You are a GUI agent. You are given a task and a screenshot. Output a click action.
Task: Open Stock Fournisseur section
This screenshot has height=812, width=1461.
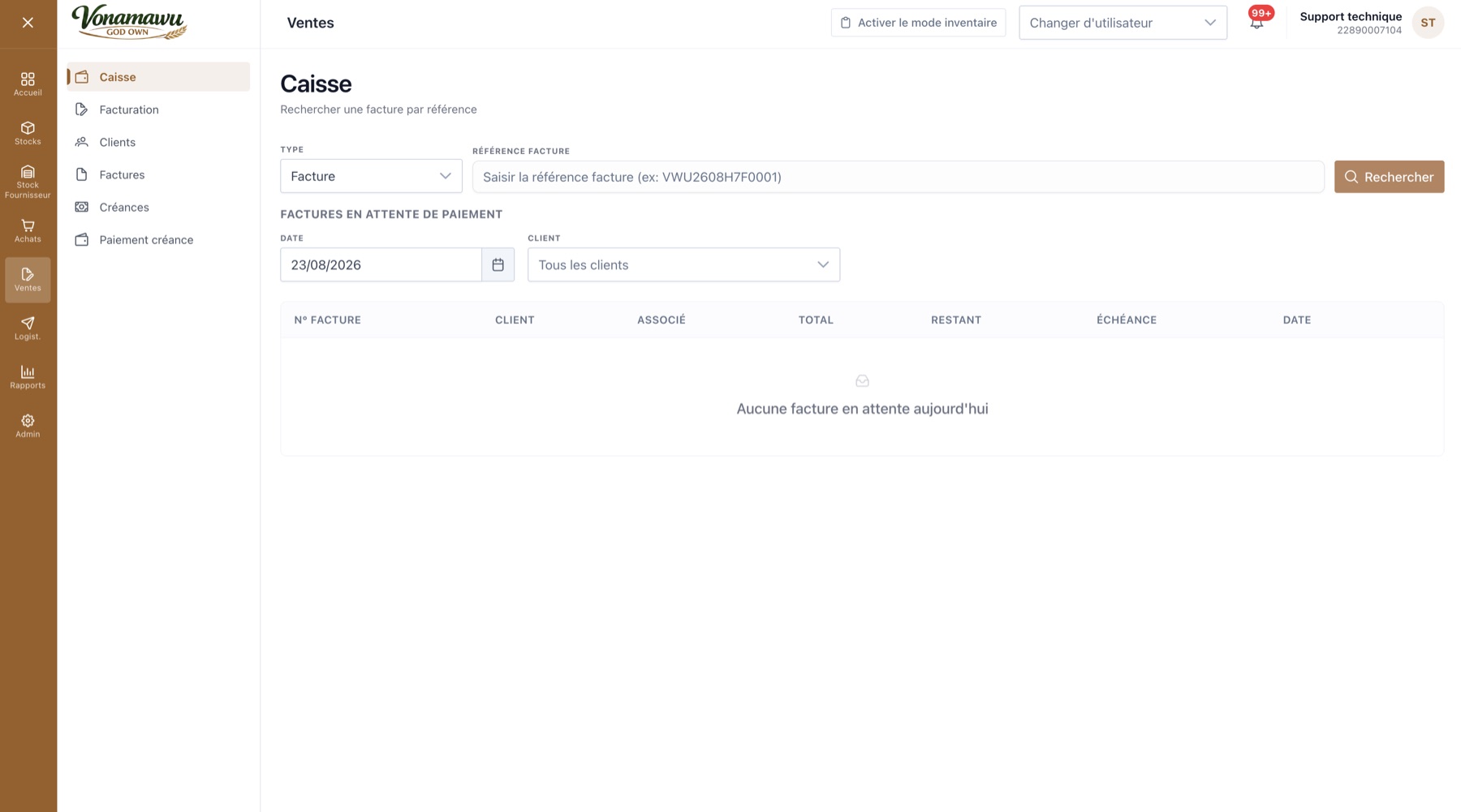[28, 183]
